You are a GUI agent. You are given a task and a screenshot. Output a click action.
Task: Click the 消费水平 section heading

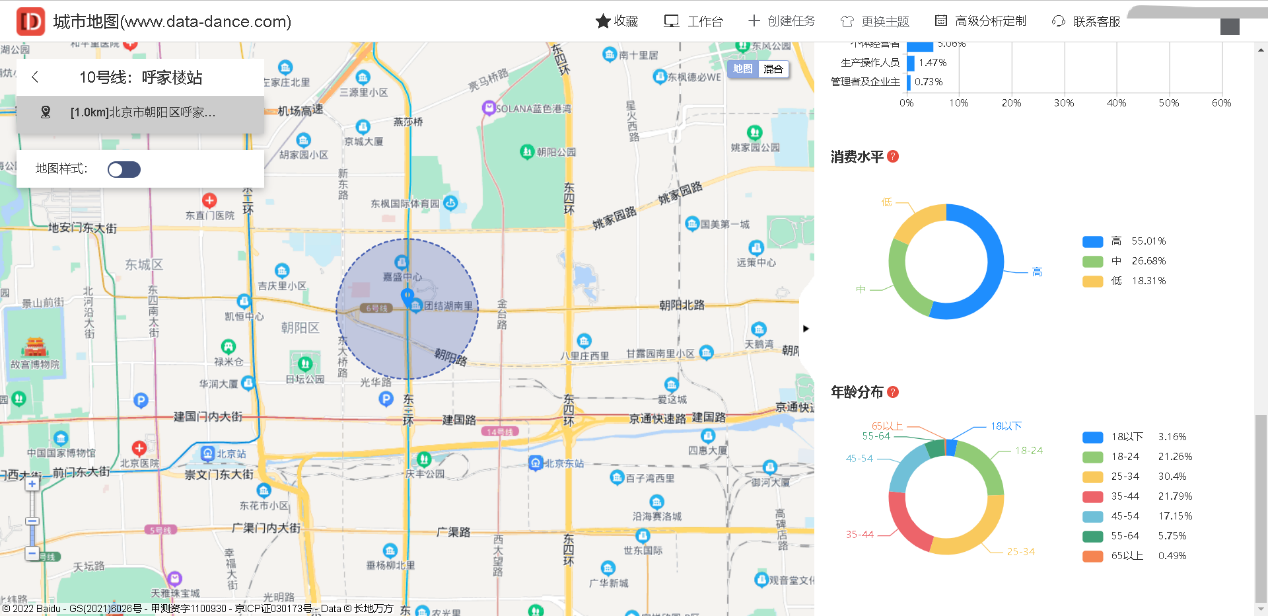click(857, 157)
